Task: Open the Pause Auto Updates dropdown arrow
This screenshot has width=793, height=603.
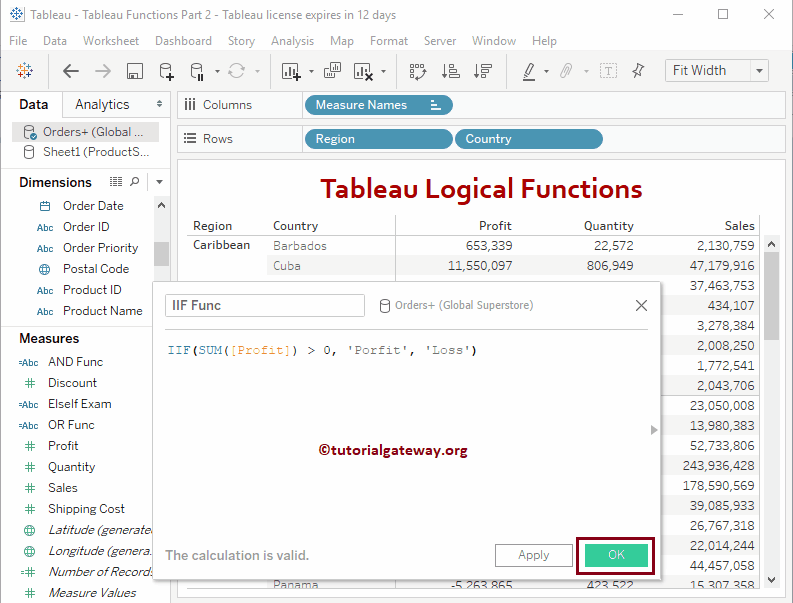Action: [x=217, y=71]
